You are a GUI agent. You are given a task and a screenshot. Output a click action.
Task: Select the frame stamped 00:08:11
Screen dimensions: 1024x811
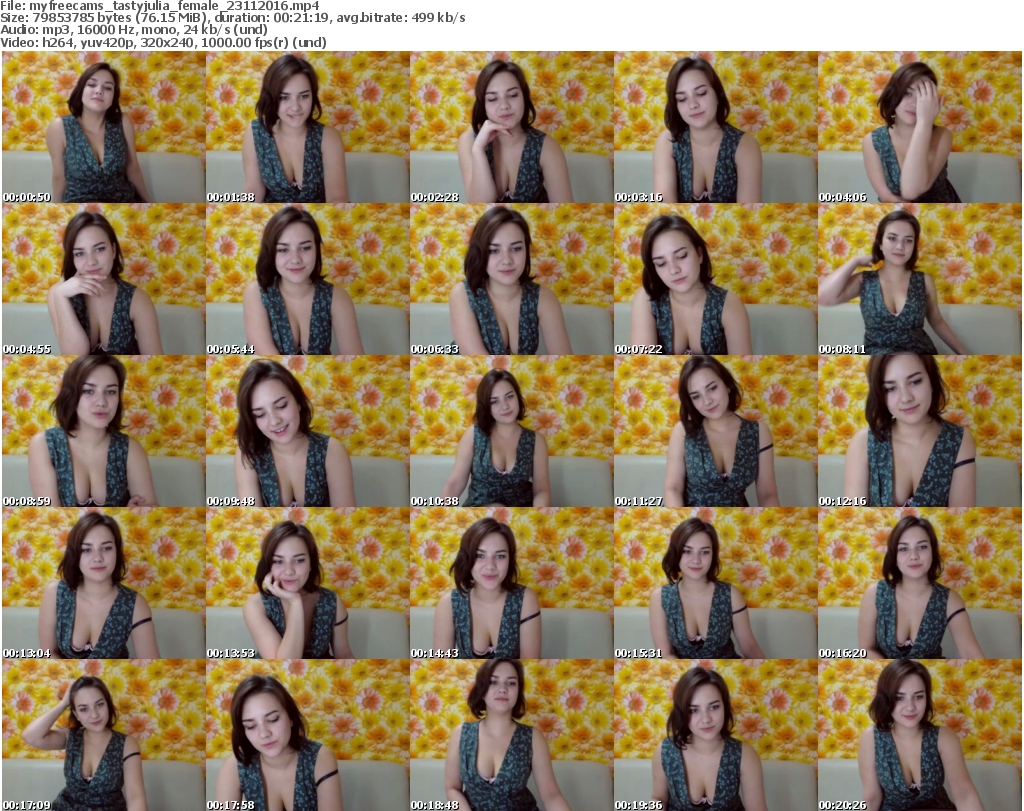[x=920, y=279]
